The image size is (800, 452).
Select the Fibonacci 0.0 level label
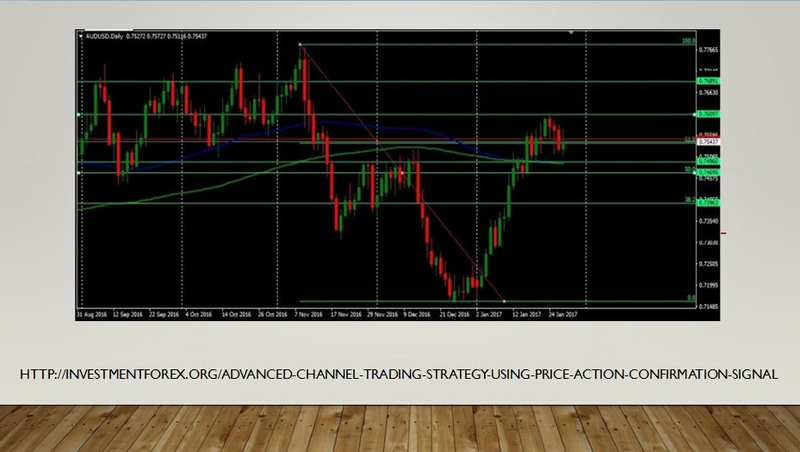tap(689, 298)
